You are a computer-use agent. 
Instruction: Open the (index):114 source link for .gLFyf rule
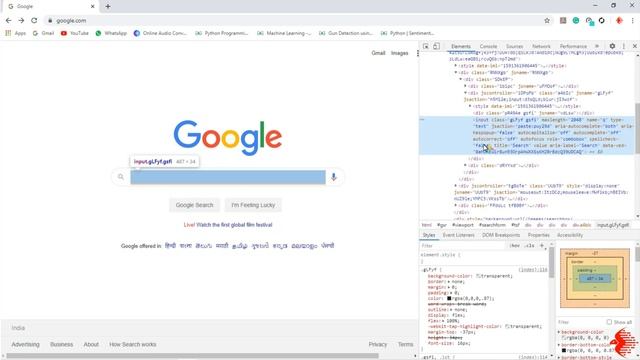tap(533, 270)
